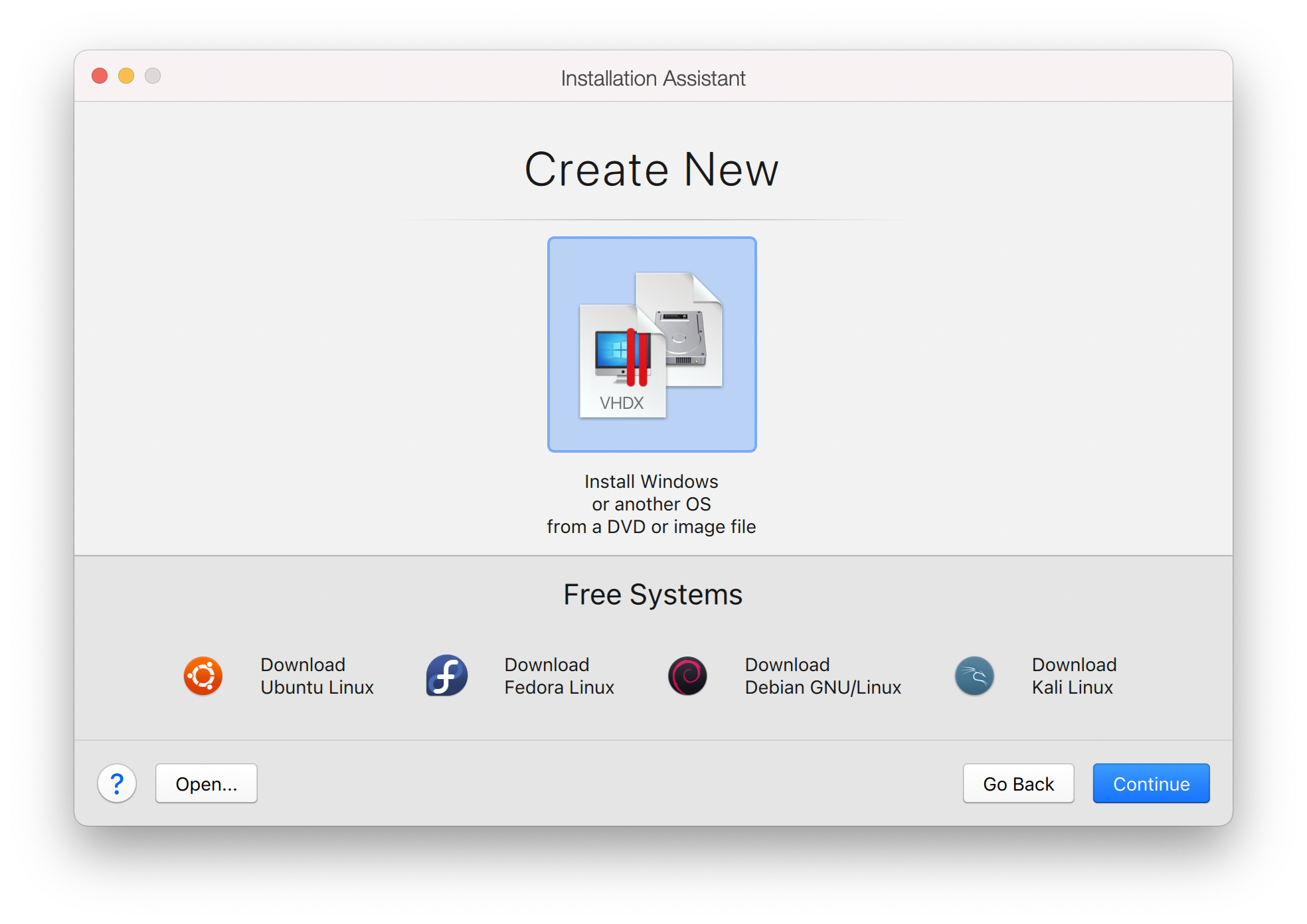Click Install Windows or another OS caption
Image resolution: width=1307 pixels, height=924 pixels.
click(x=651, y=504)
